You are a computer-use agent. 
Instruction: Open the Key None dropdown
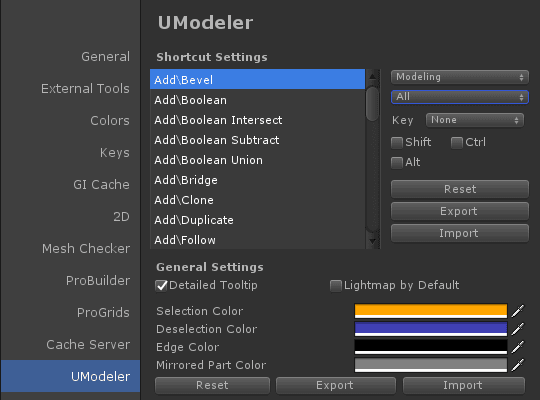pyautogui.click(x=475, y=120)
